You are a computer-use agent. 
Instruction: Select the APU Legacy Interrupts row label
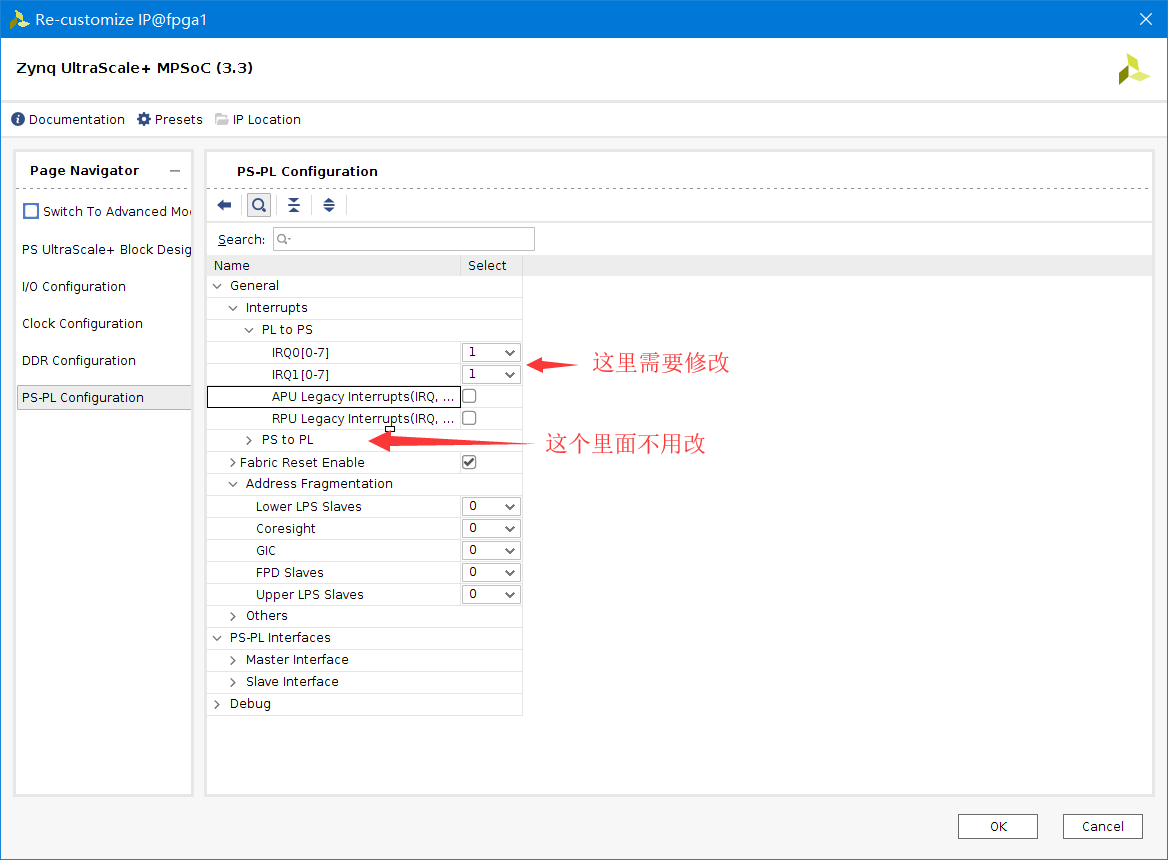pos(363,397)
